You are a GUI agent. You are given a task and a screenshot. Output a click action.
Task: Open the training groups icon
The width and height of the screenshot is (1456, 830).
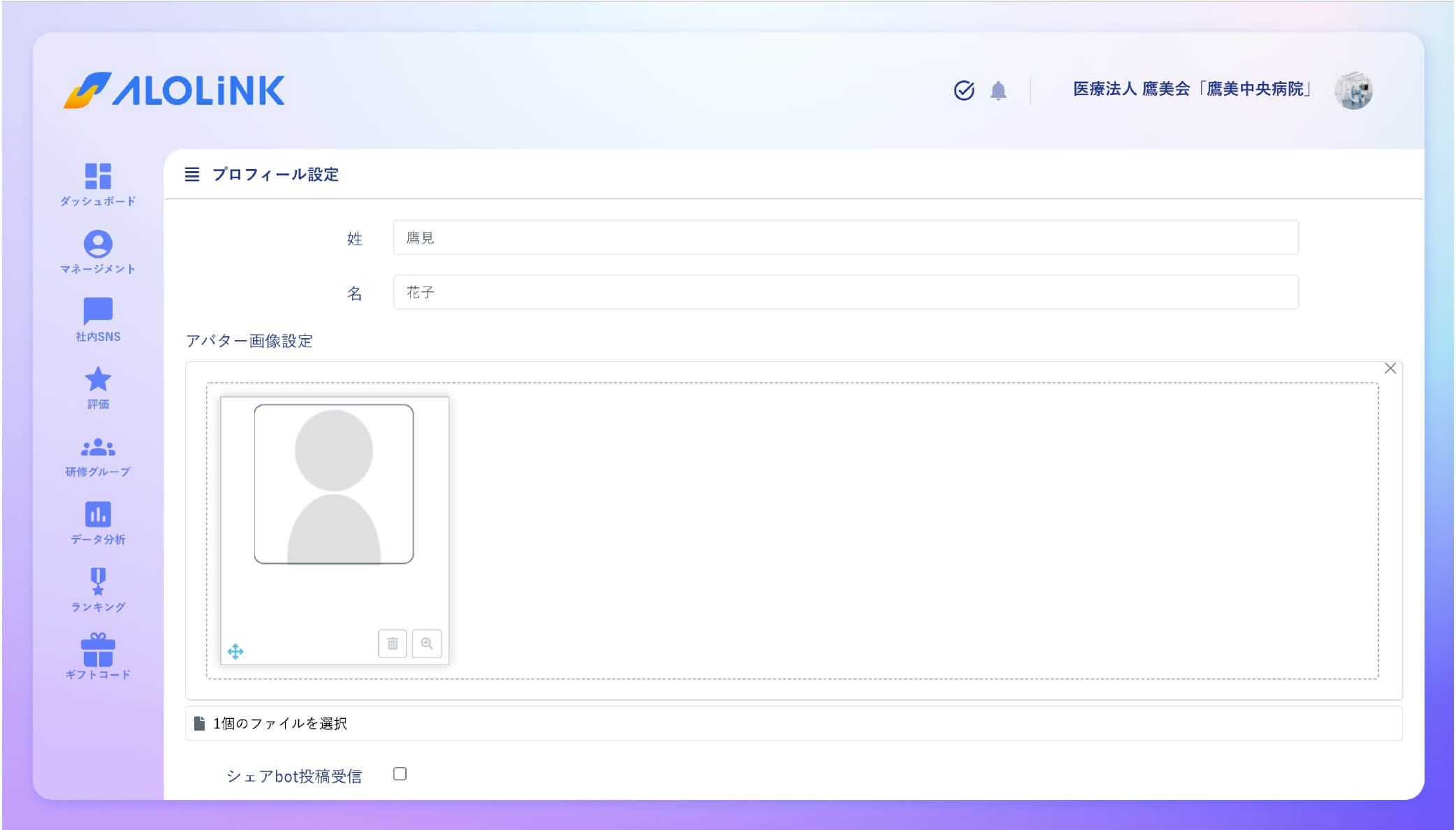[98, 447]
